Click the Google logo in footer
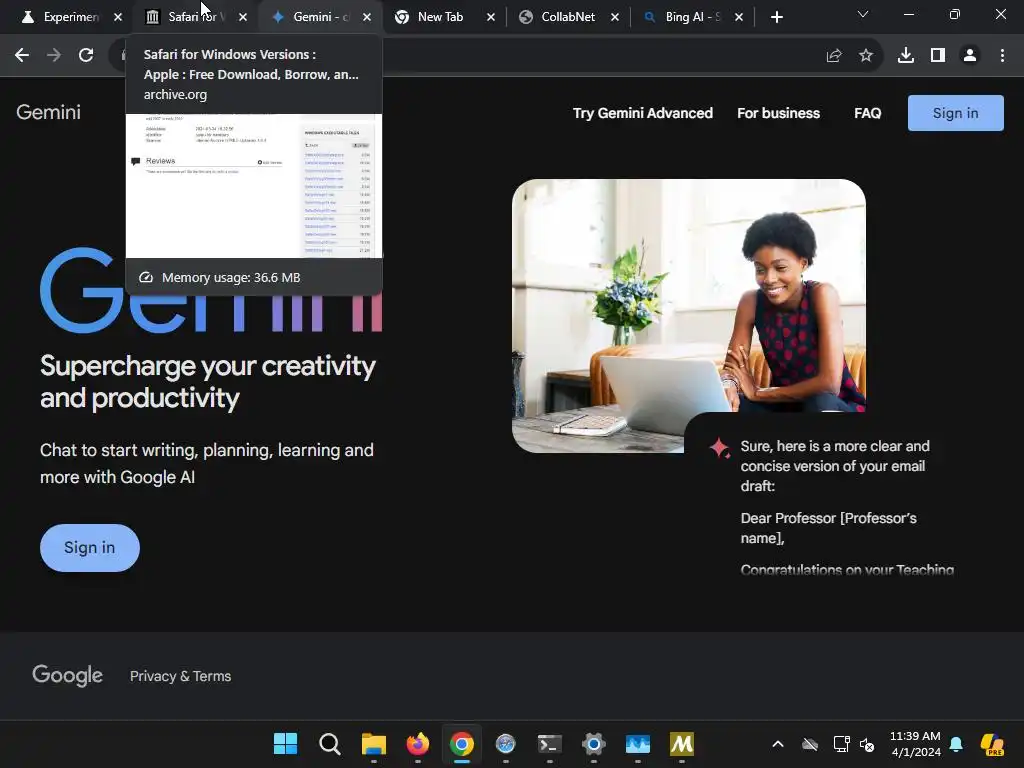Viewport: 1024px width, 768px height. [x=67, y=675]
